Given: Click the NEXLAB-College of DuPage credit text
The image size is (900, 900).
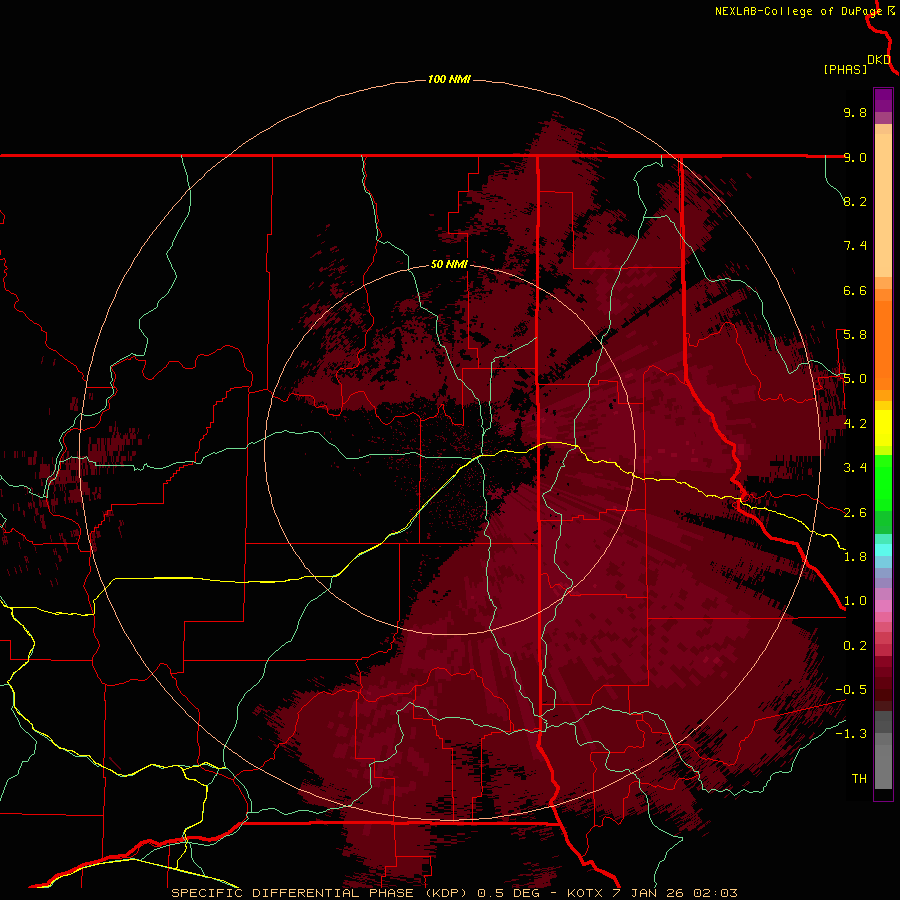Looking at the screenshot, I should click(x=800, y=11).
